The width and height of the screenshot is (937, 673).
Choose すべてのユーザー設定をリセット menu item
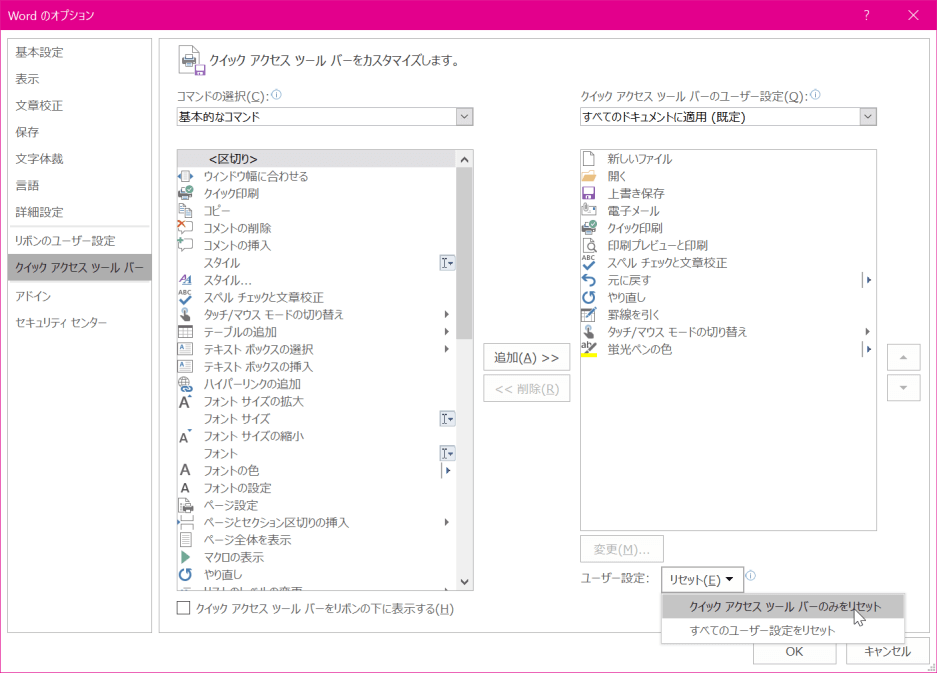[783, 631]
